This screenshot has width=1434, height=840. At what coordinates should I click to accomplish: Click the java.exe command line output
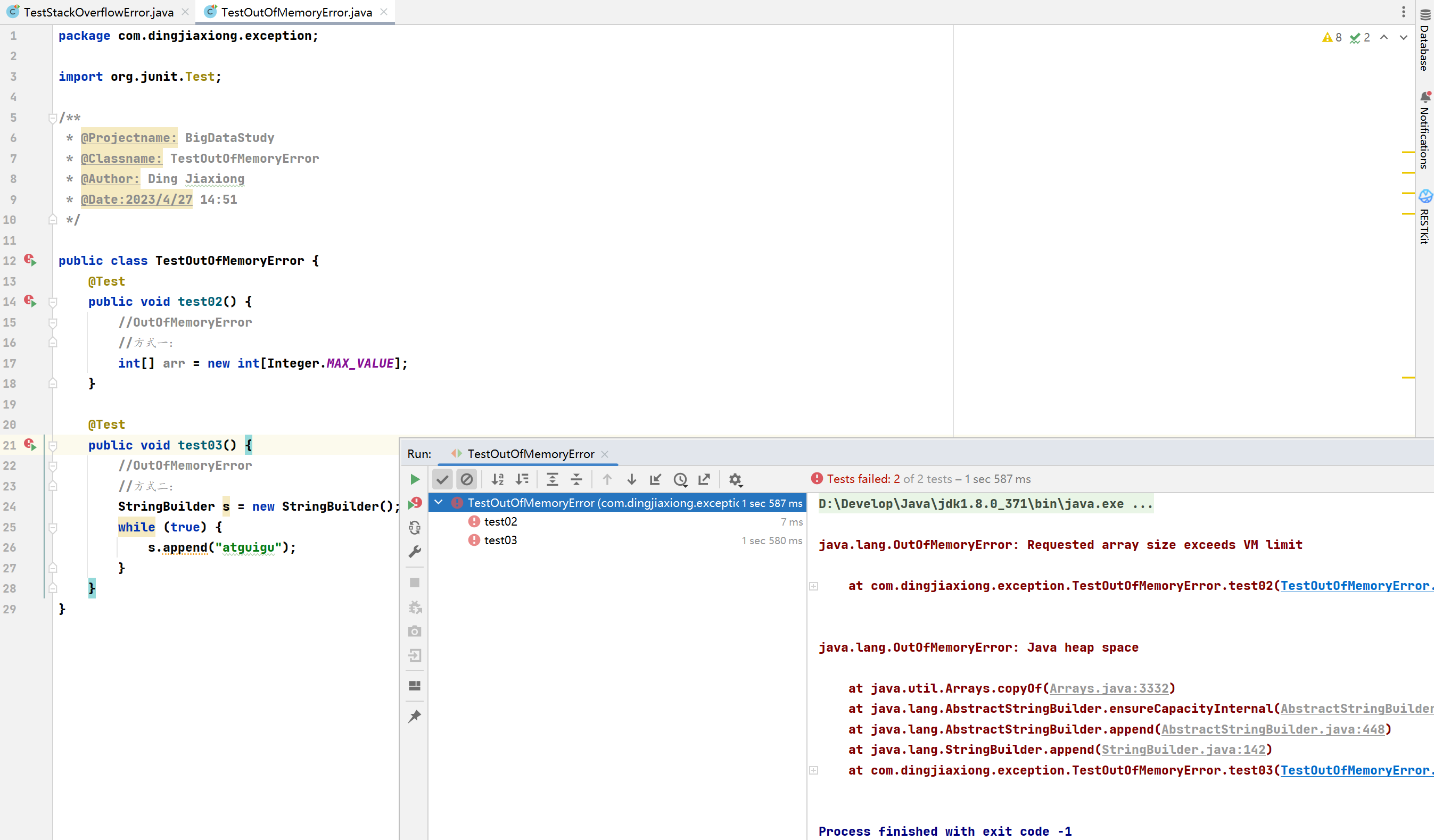click(986, 504)
